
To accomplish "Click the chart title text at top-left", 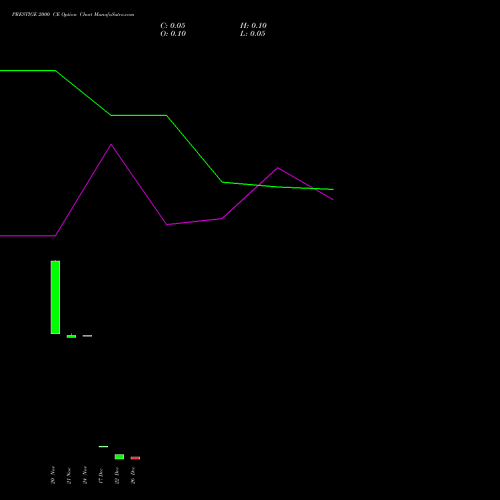I will 73,15.
